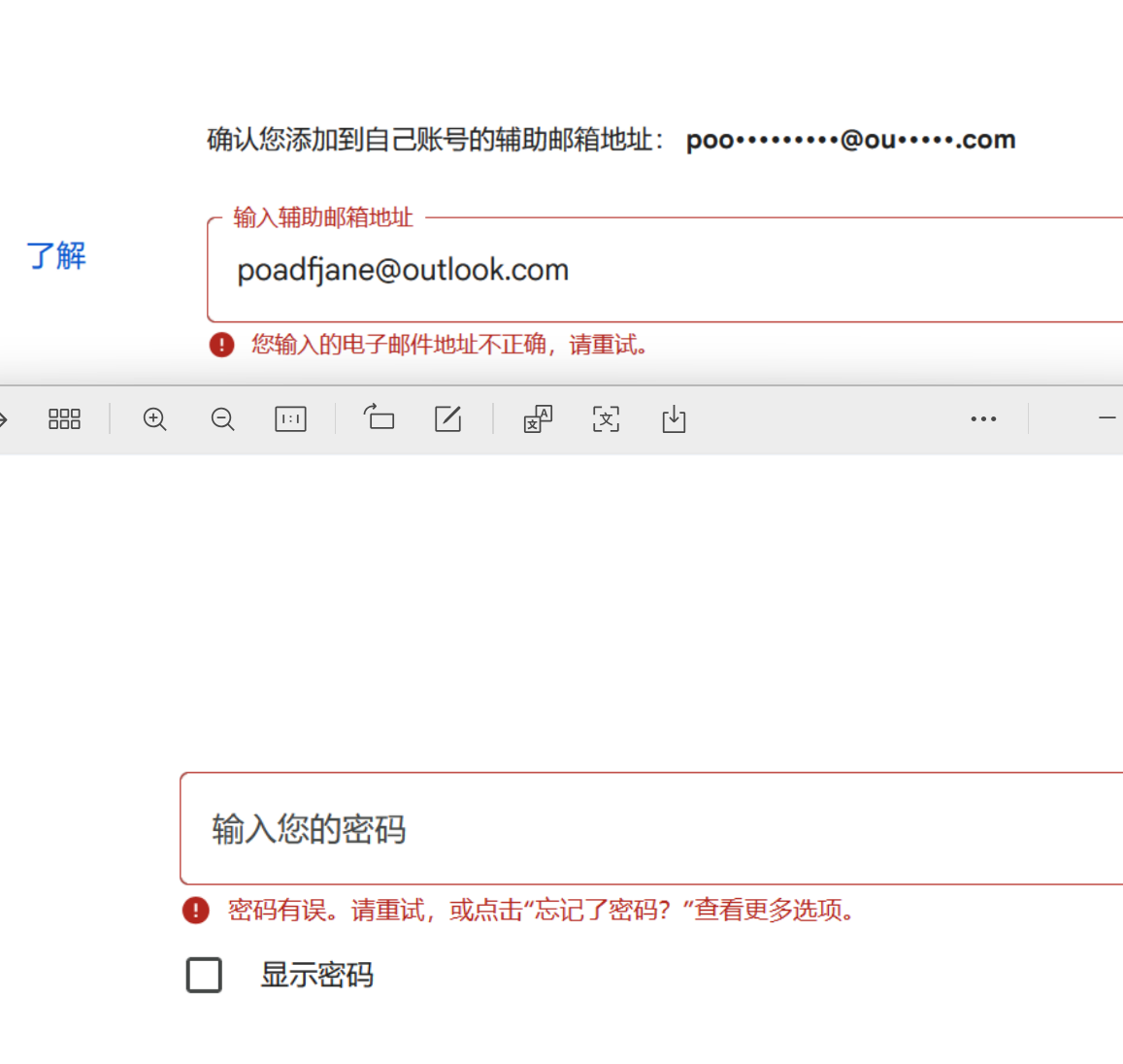
Task: Rotate the image
Action: pos(379,418)
